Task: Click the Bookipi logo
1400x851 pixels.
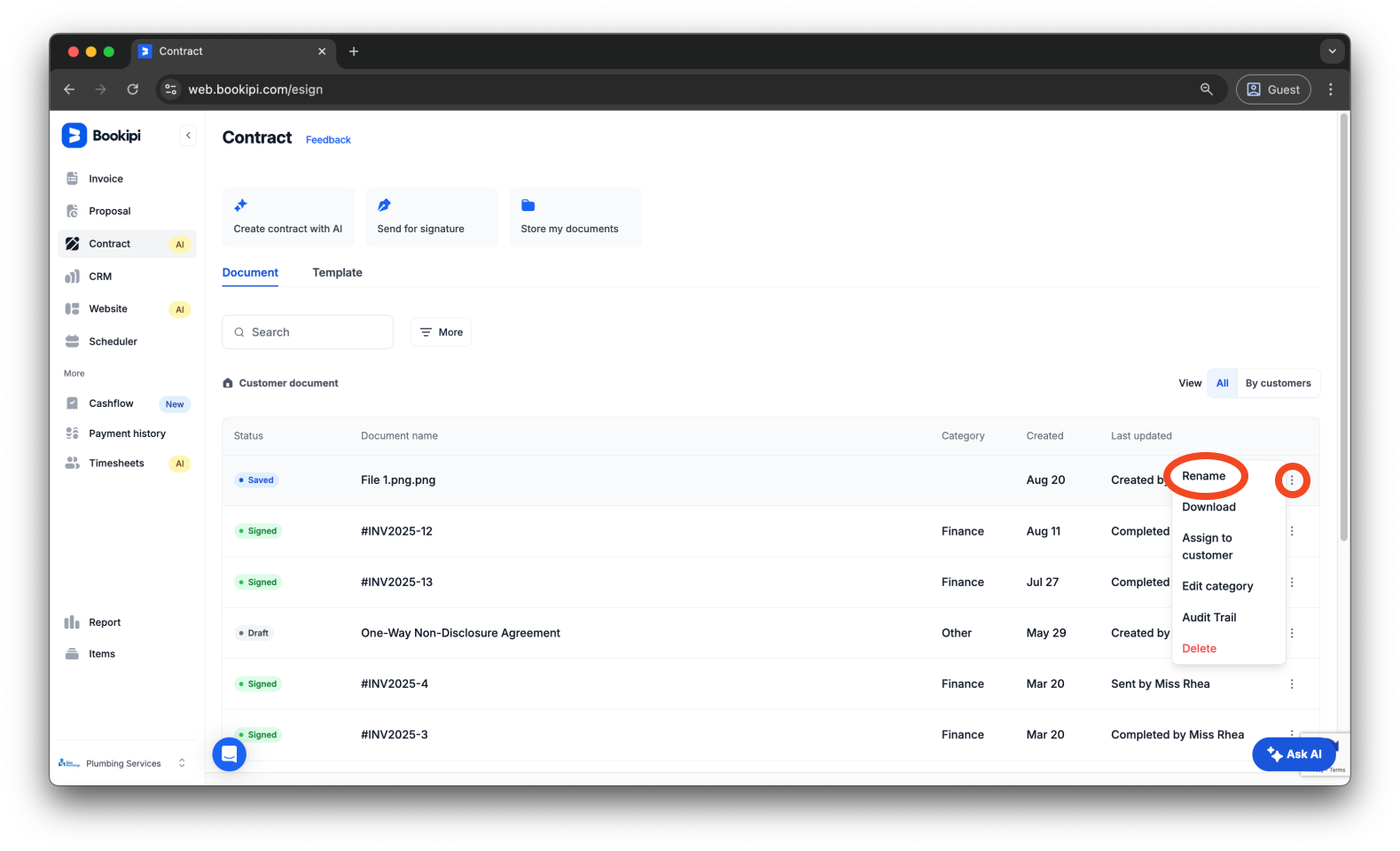Action: (101, 136)
